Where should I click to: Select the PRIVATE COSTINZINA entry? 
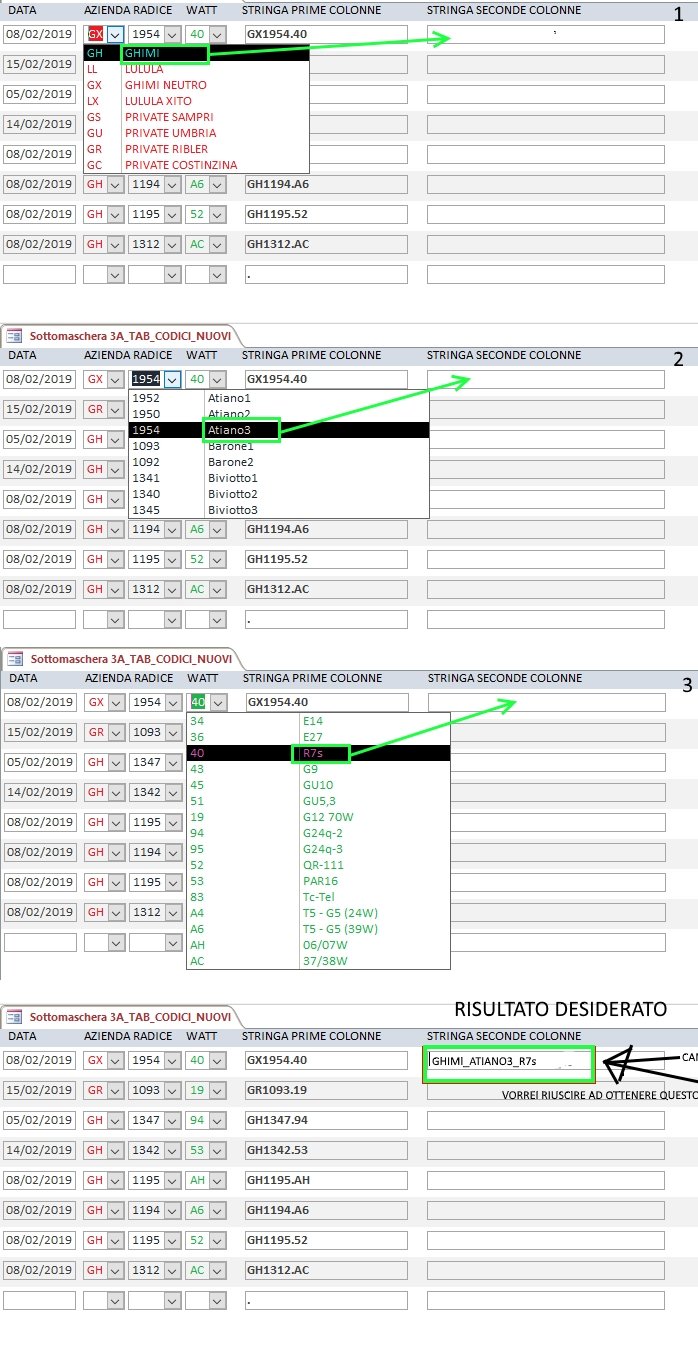(180, 165)
